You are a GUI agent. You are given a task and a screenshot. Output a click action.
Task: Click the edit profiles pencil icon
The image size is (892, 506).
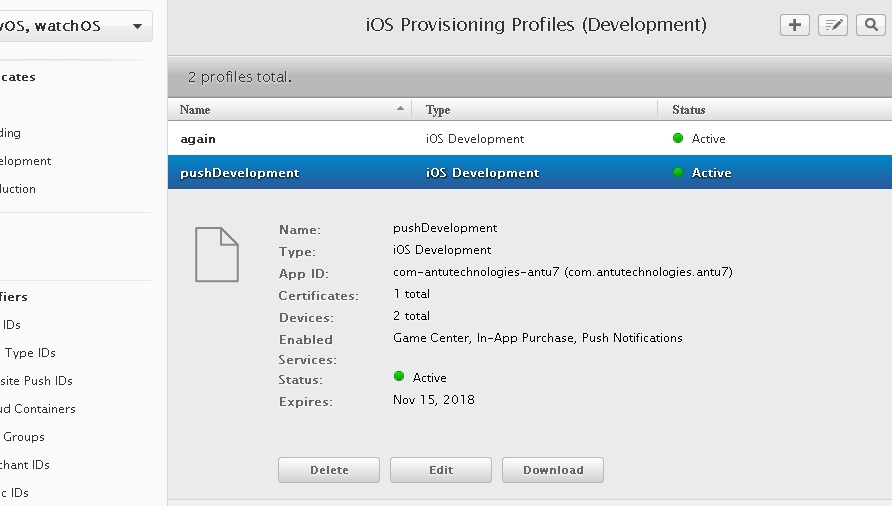(x=832, y=25)
